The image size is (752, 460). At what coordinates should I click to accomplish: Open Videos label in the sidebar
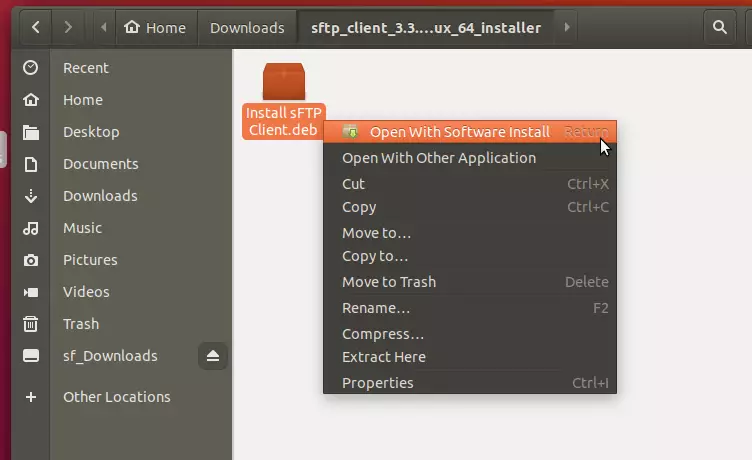[x=86, y=292]
